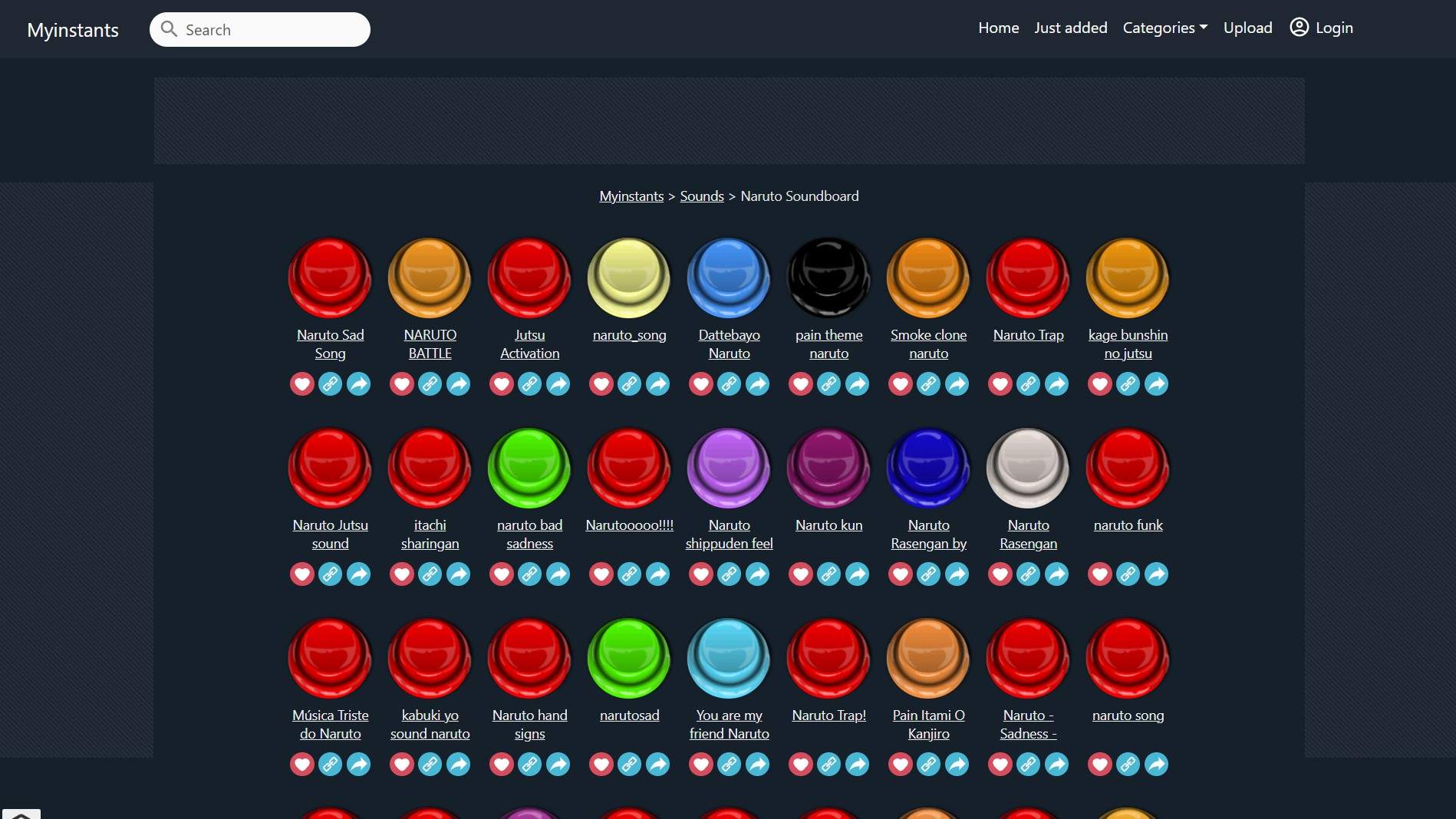The height and width of the screenshot is (819, 1456).
Task: Open the Naruto Jutsu sound title link
Action: (330, 534)
